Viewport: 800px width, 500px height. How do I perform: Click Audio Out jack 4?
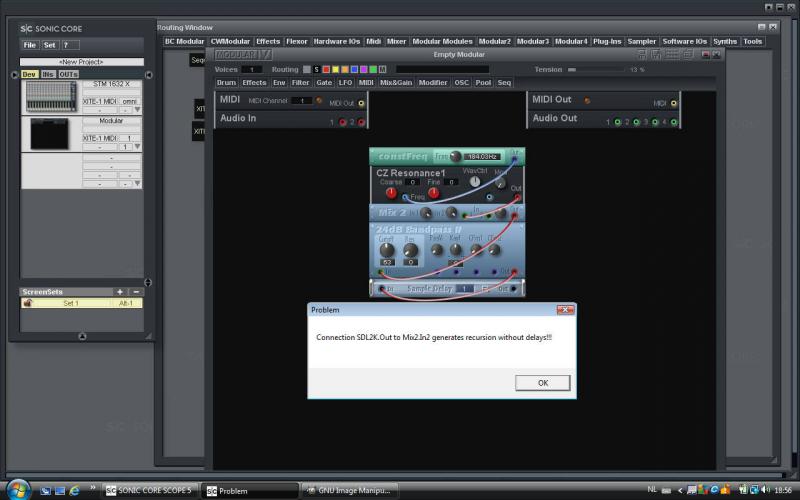click(673, 122)
